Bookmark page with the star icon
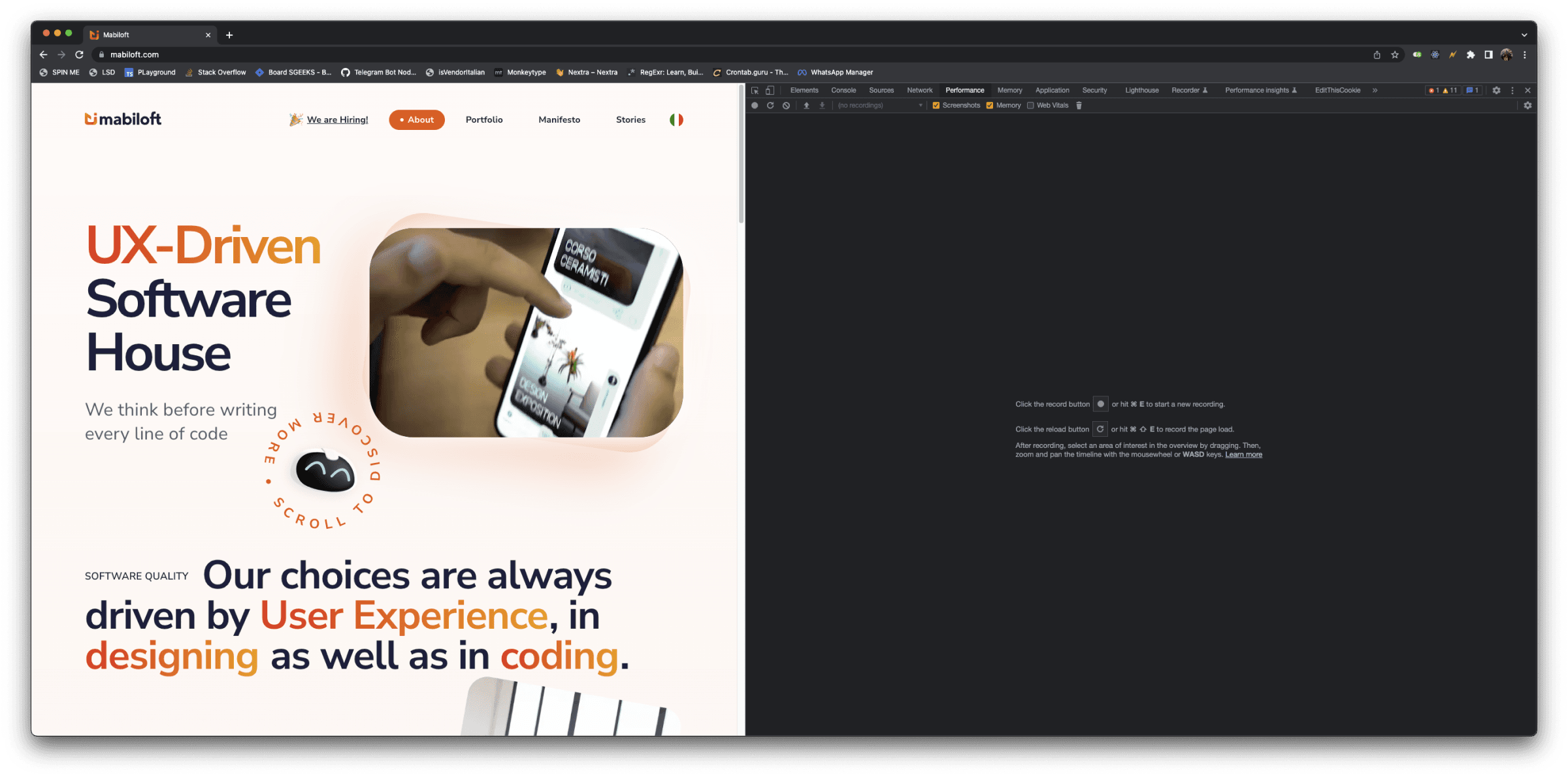The width and height of the screenshot is (1568, 777). 1395,55
